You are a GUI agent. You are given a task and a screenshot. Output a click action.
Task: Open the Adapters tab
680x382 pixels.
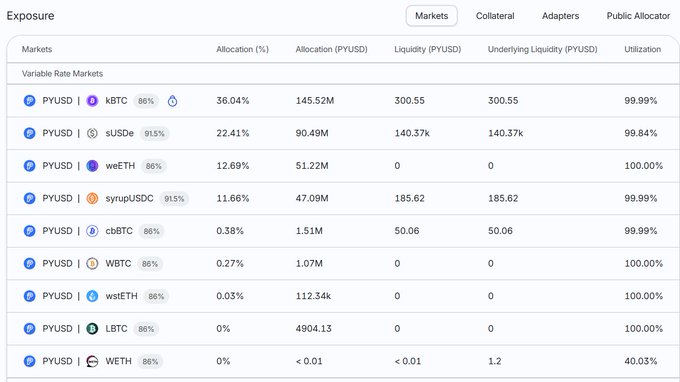(560, 16)
